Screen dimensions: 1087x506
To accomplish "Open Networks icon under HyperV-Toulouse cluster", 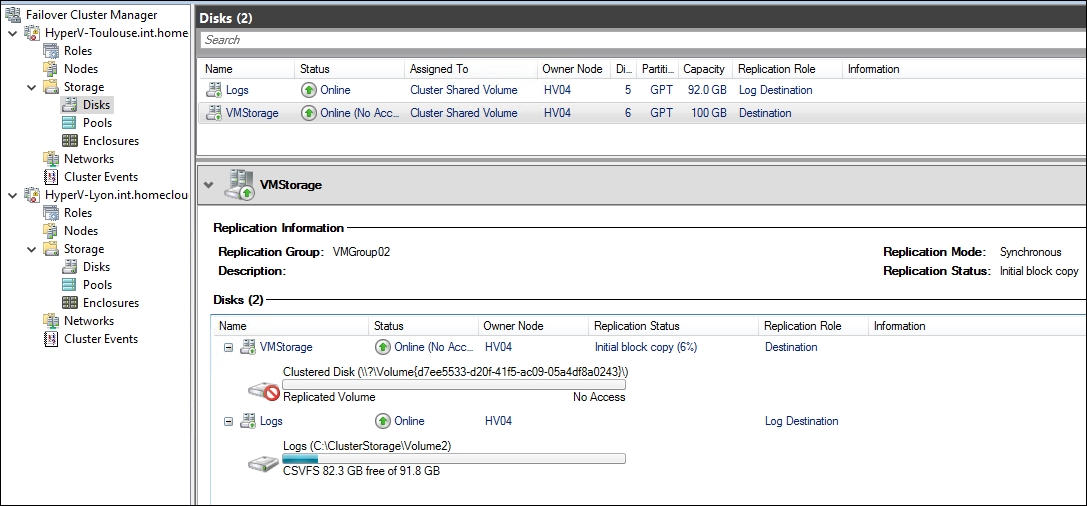I will (51, 159).
